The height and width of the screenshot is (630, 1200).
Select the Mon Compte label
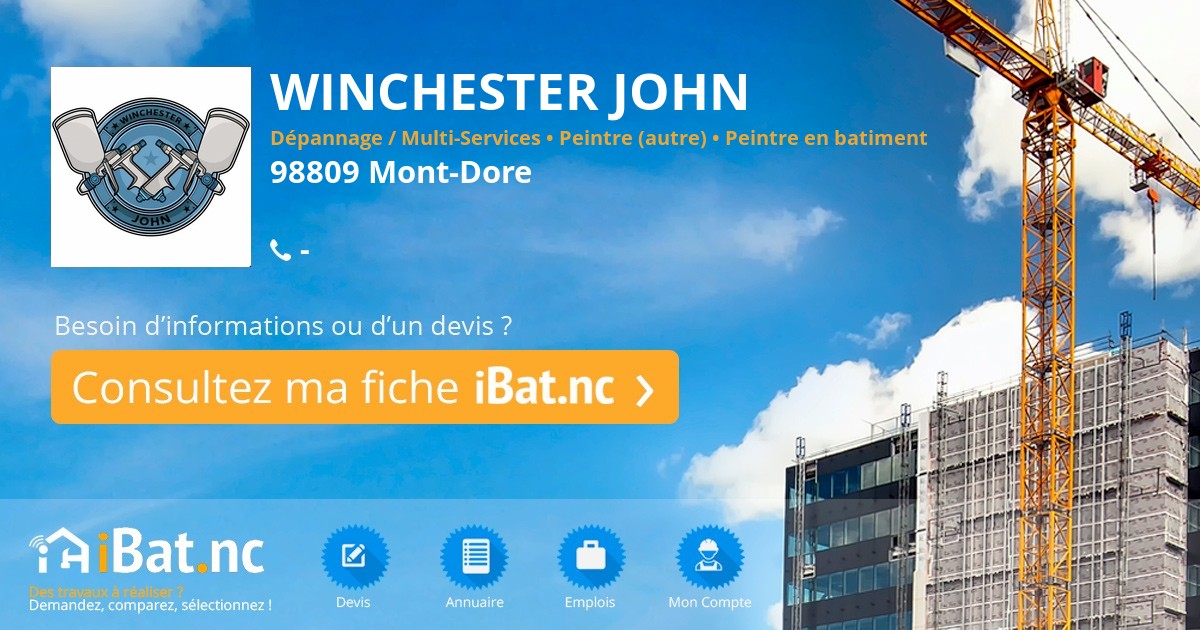tap(710, 602)
